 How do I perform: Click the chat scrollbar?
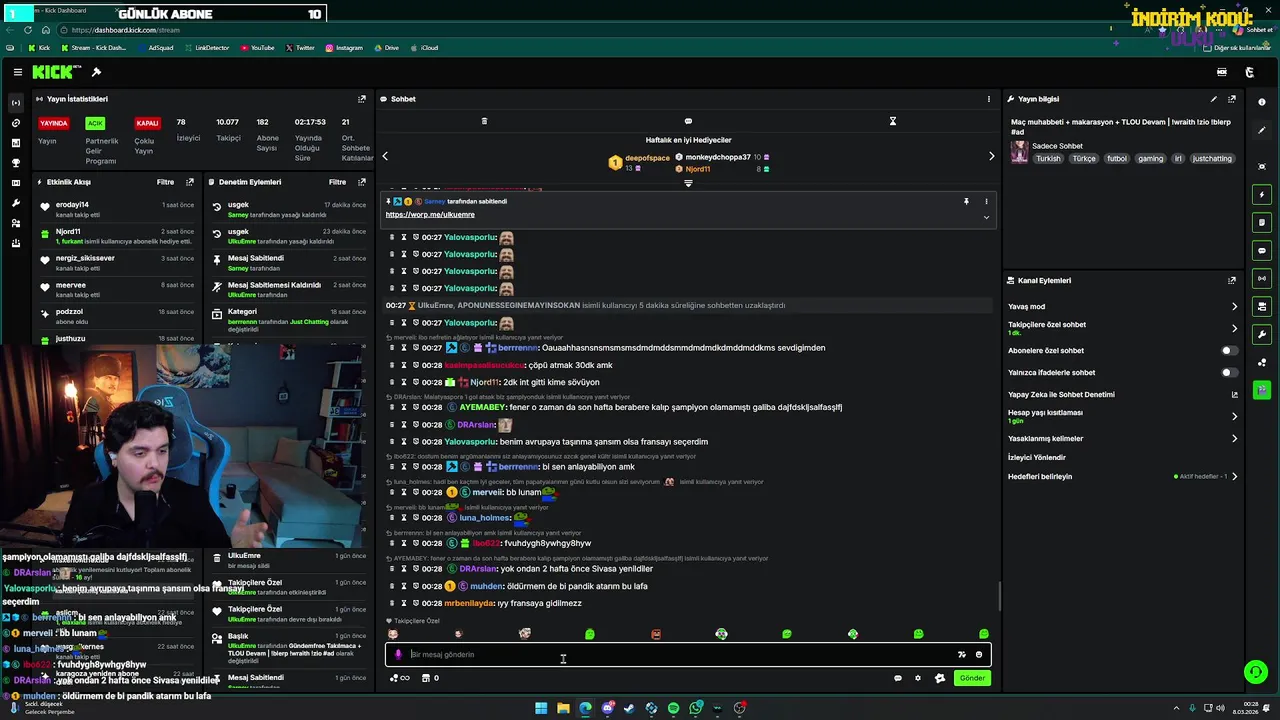click(x=998, y=597)
